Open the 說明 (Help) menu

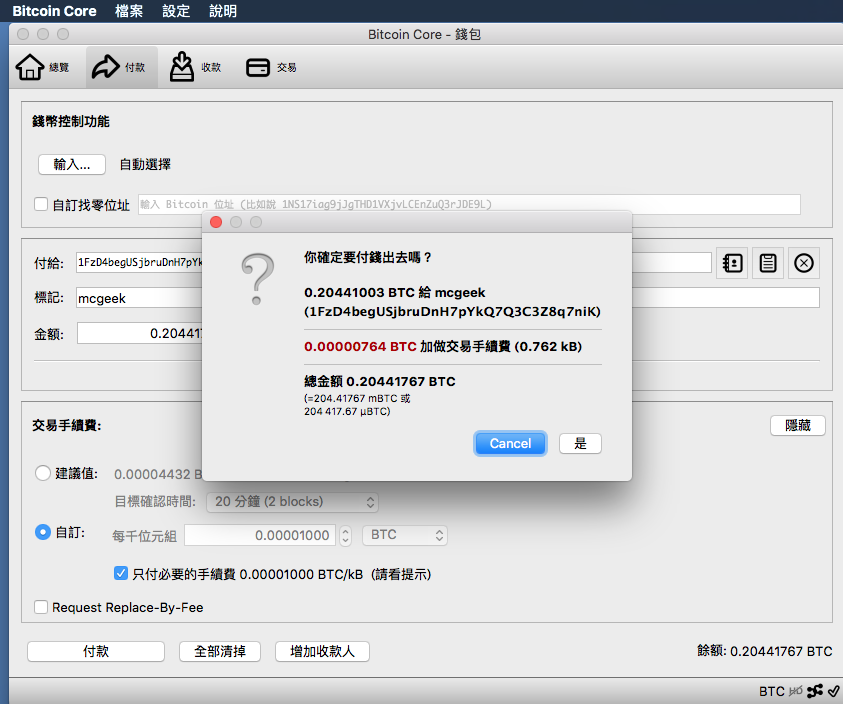pyautogui.click(x=223, y=11)
